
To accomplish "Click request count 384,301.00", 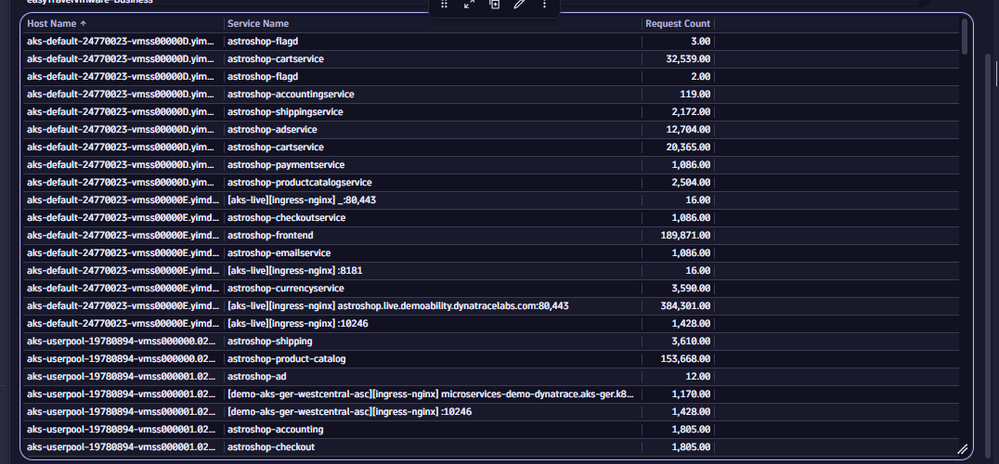I will pyautogui.click(x=686, y=306).
